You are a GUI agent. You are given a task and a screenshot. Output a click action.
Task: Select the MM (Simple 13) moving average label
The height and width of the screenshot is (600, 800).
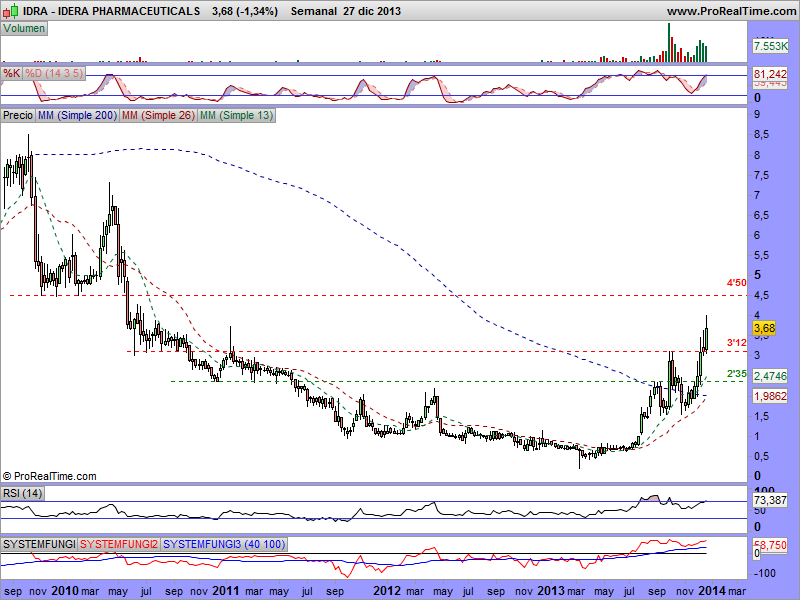(236, 115)
